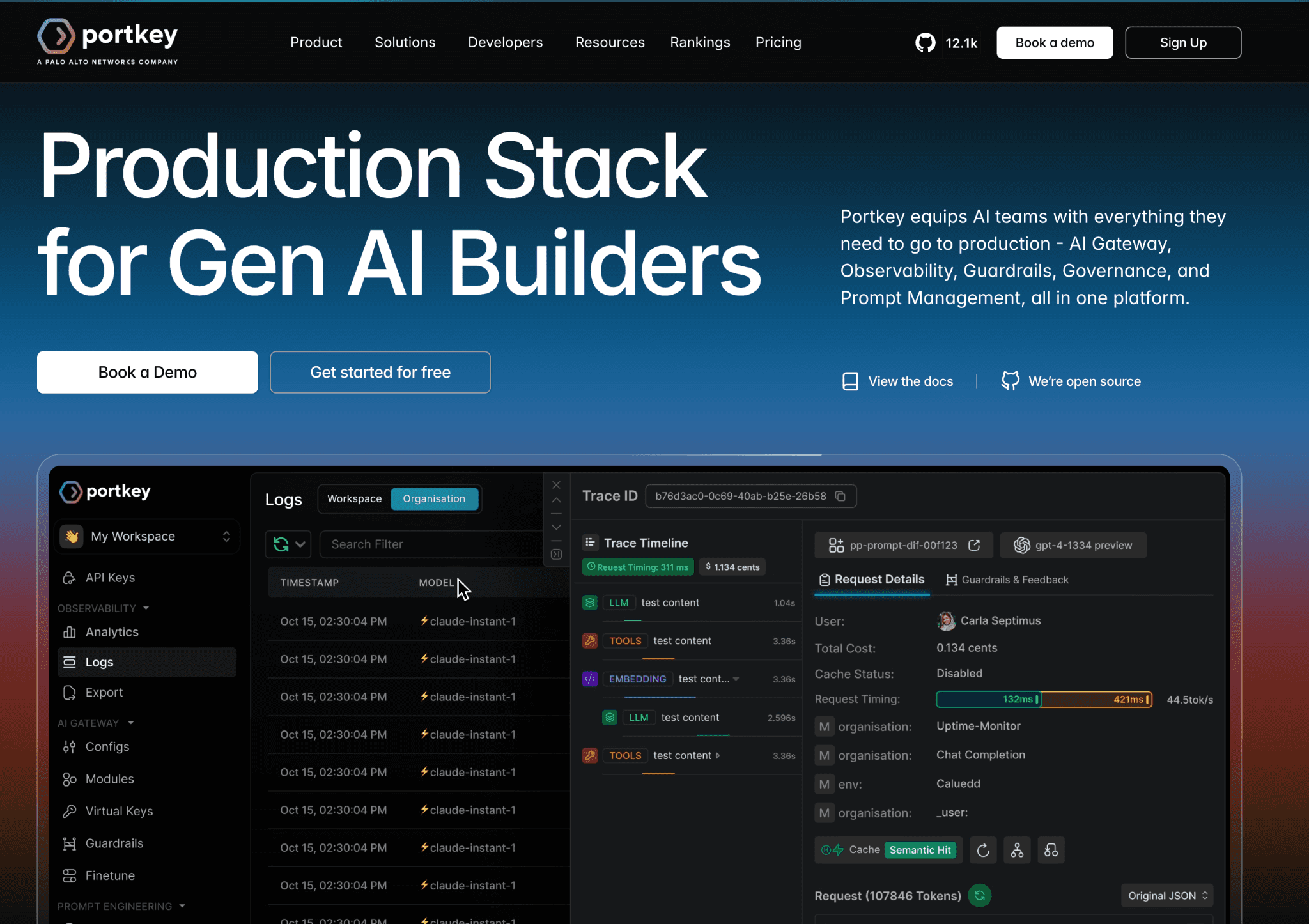Click the Trace ID value field
Screen dimensions: 1309x924
tap(750, 497)
